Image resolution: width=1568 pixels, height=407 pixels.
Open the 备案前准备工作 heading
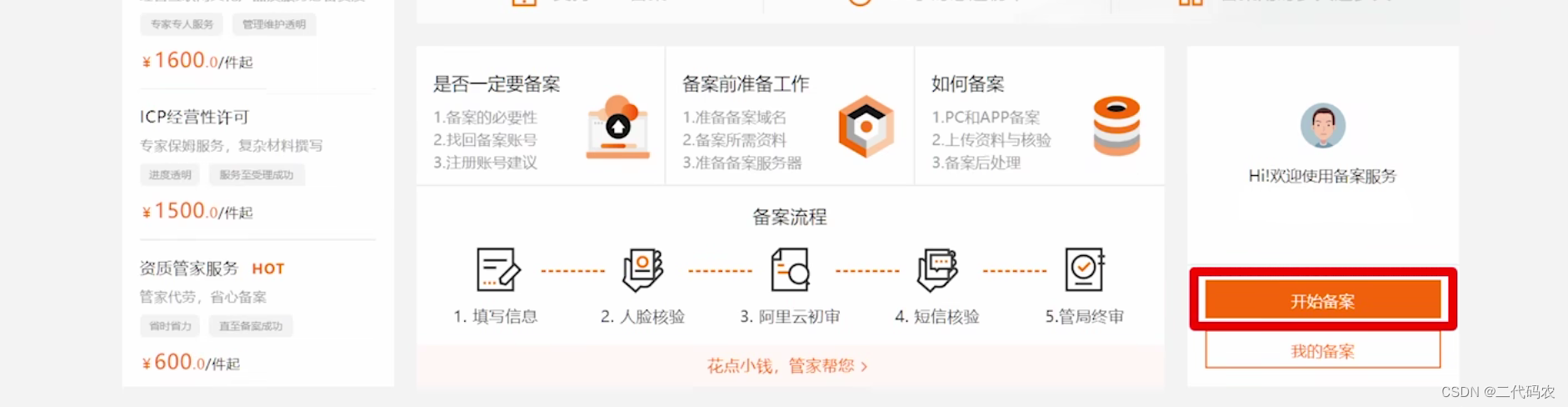point(746,84)
